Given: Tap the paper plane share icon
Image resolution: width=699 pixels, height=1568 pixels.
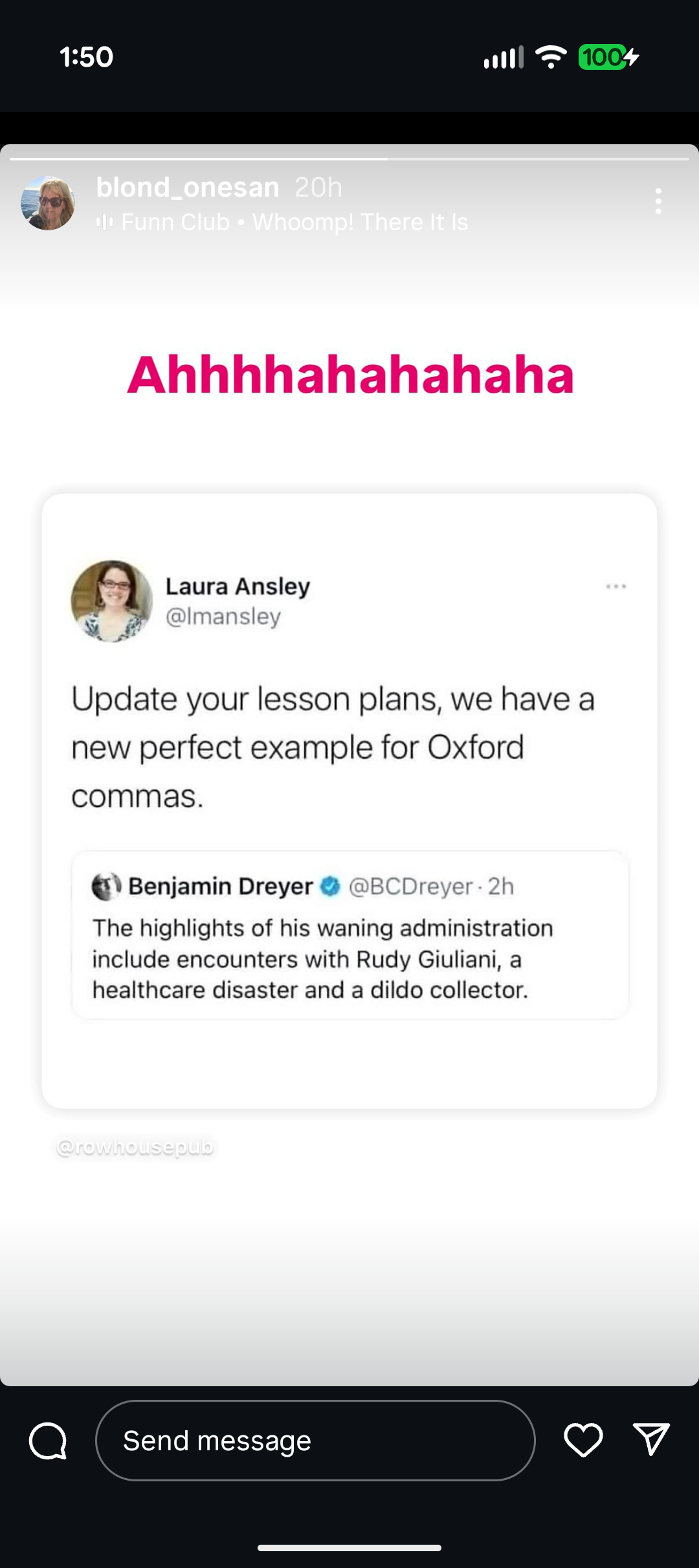Looking at the screenshot, I should click(650, 1439).
